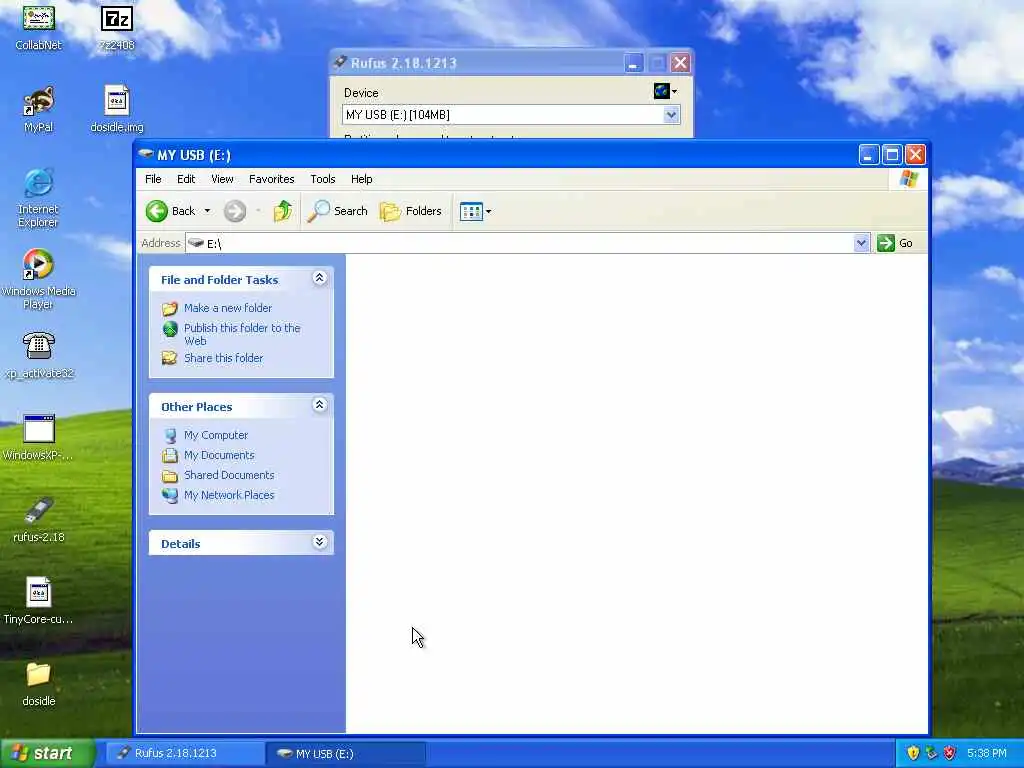
Task: Select the TinyCore-cu... desktop file
Action: [39, 601]
